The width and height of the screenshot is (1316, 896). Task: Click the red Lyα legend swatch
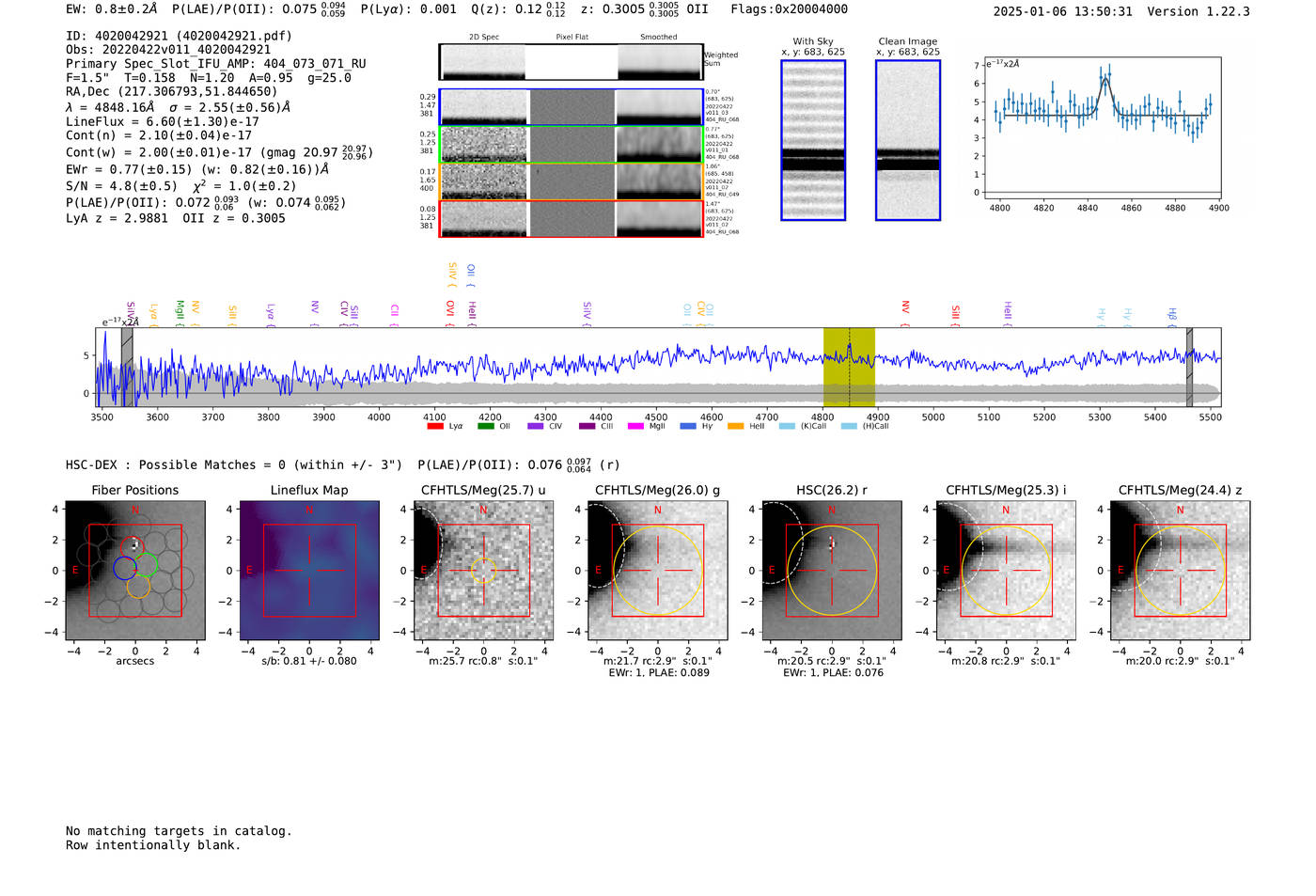[434, 427]
